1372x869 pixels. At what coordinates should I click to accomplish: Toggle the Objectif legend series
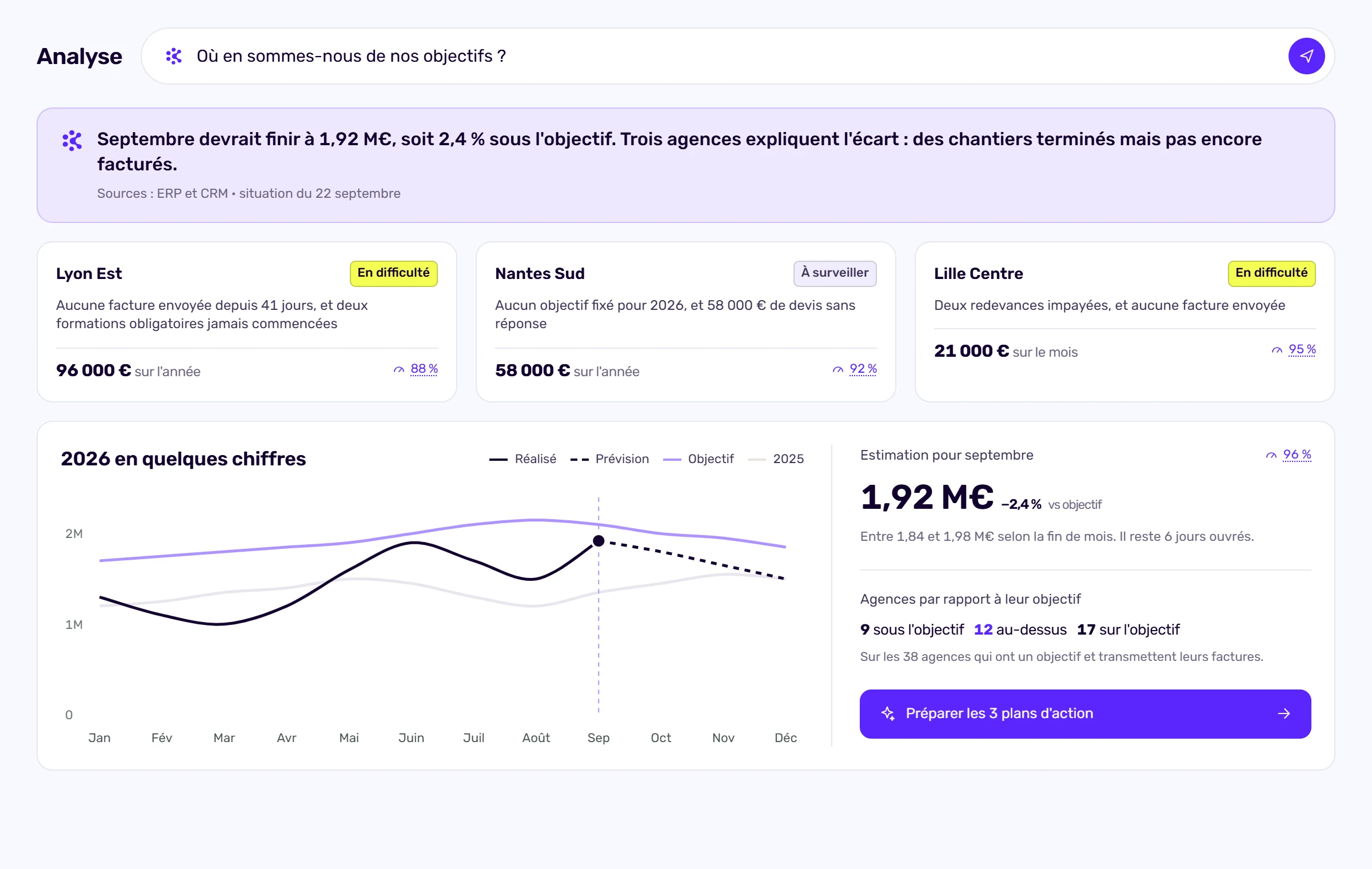698,459
